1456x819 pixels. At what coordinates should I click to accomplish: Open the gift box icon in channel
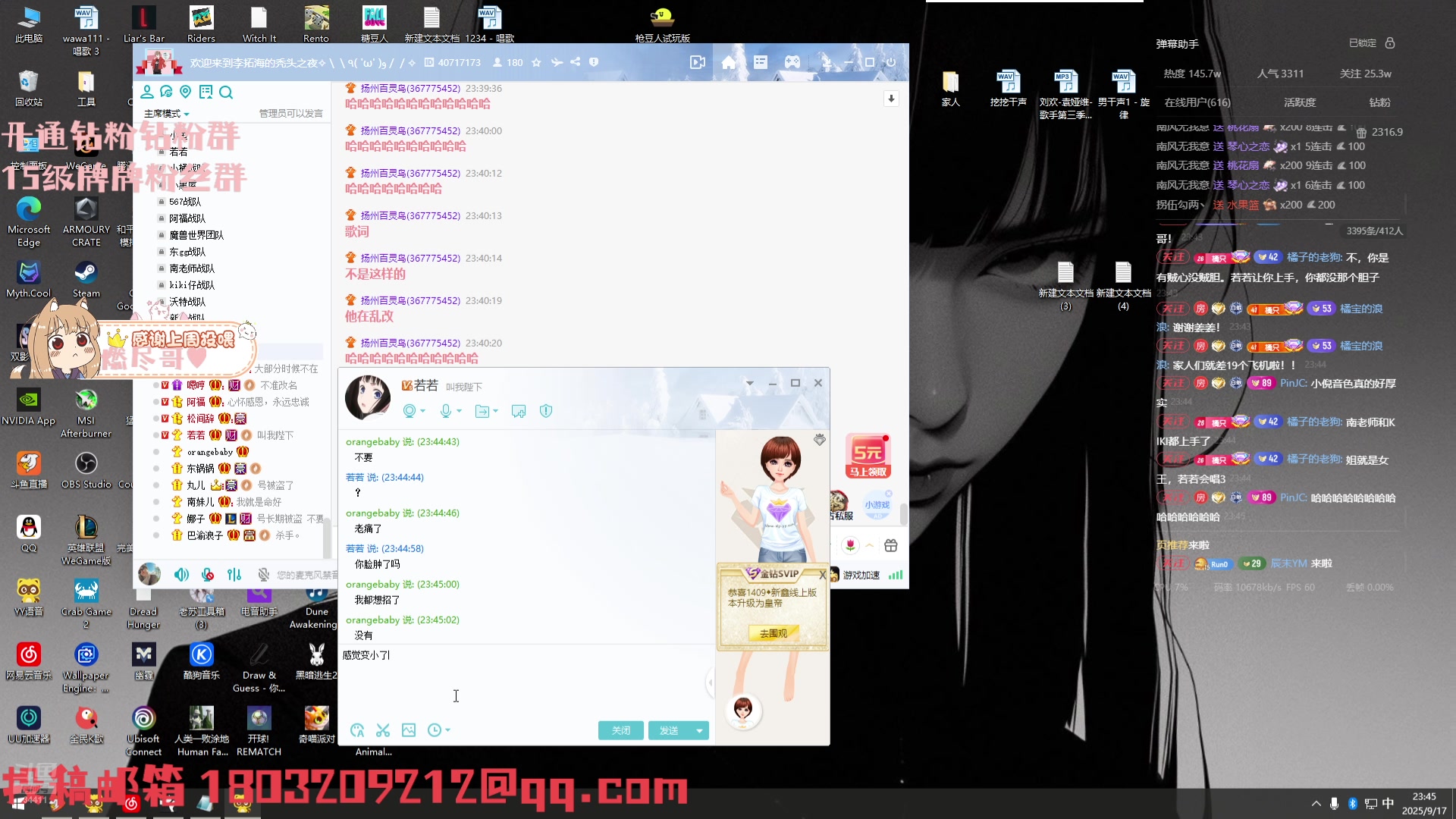[891, 545]
